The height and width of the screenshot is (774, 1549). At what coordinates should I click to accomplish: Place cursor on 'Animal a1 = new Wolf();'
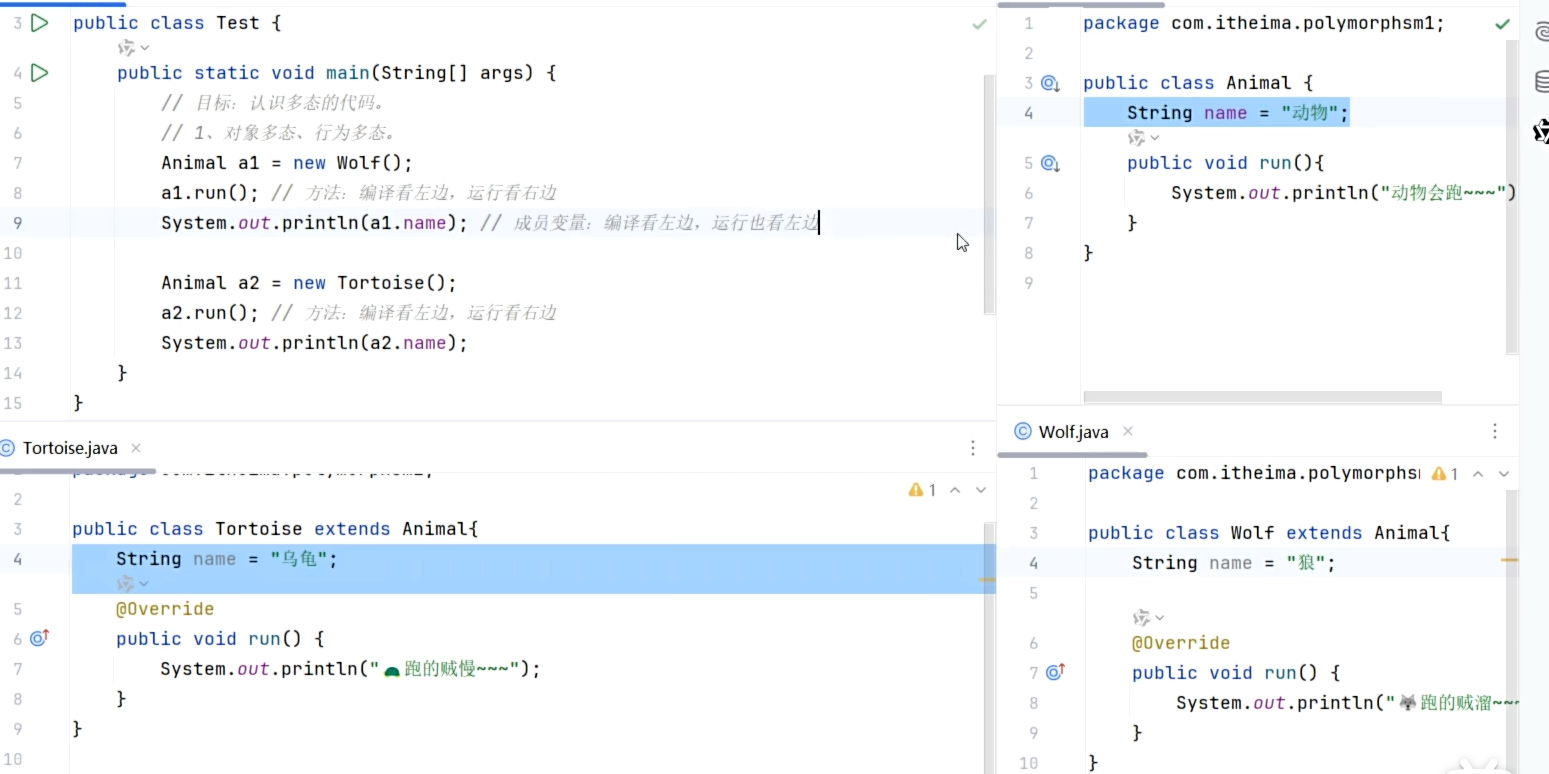tap(286, 163)
